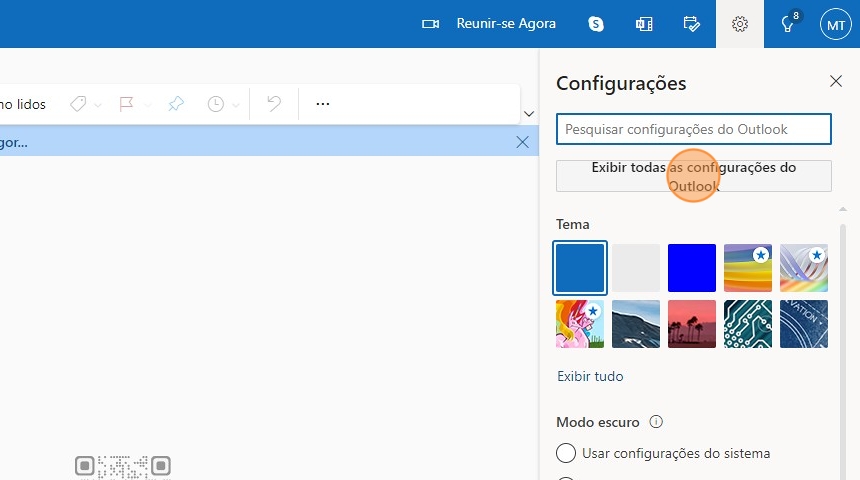Open the MT account avatar
This screenshot has height=480, width=860.
[835, 24]
